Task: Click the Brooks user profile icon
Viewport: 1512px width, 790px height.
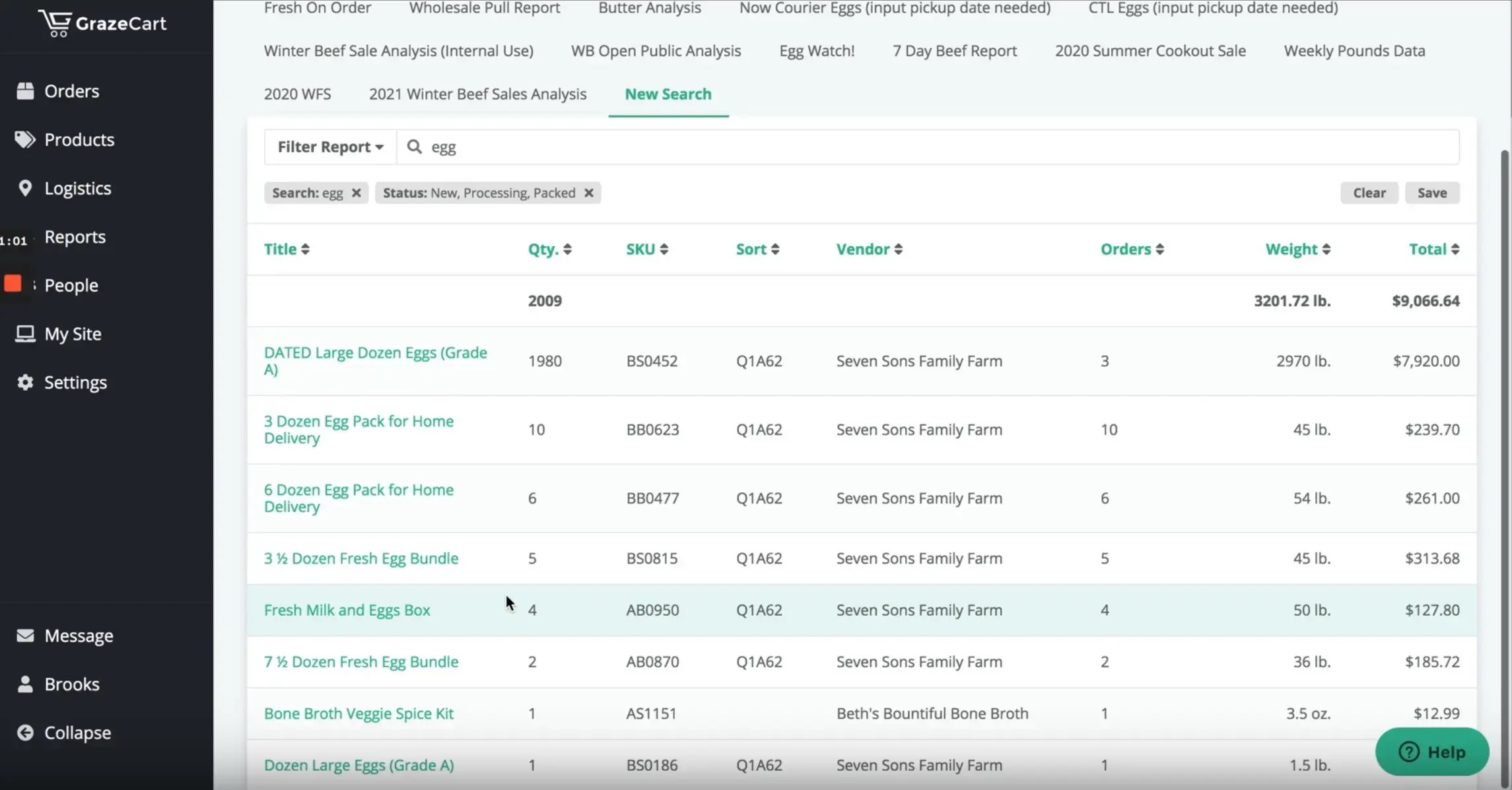Action: [25, 684]
